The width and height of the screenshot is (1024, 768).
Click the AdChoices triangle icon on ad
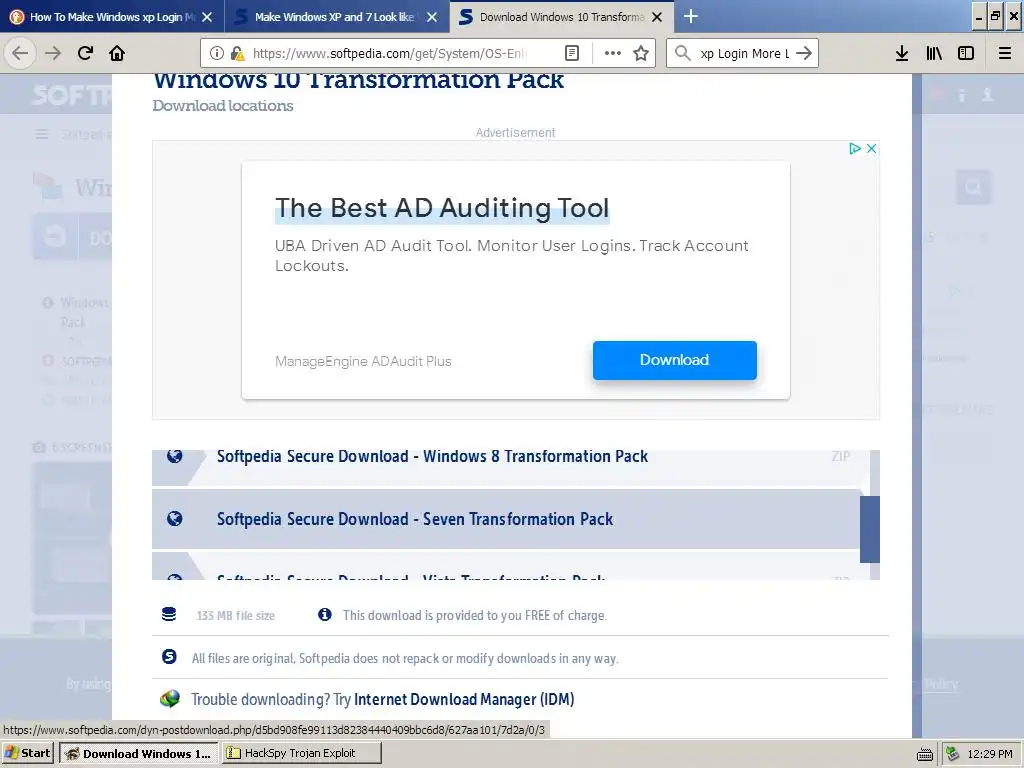[854, 148]
